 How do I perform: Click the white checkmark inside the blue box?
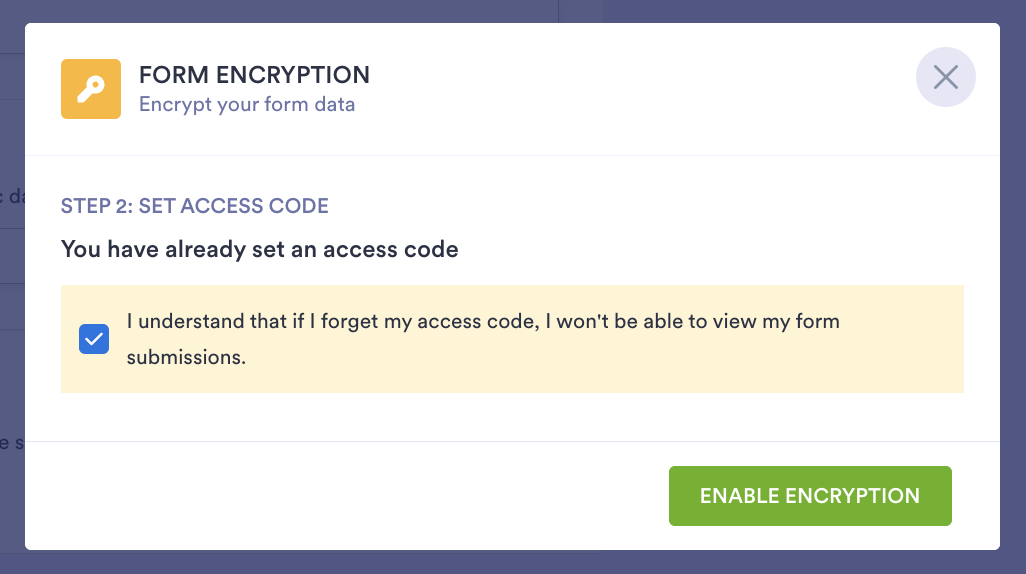94,339
